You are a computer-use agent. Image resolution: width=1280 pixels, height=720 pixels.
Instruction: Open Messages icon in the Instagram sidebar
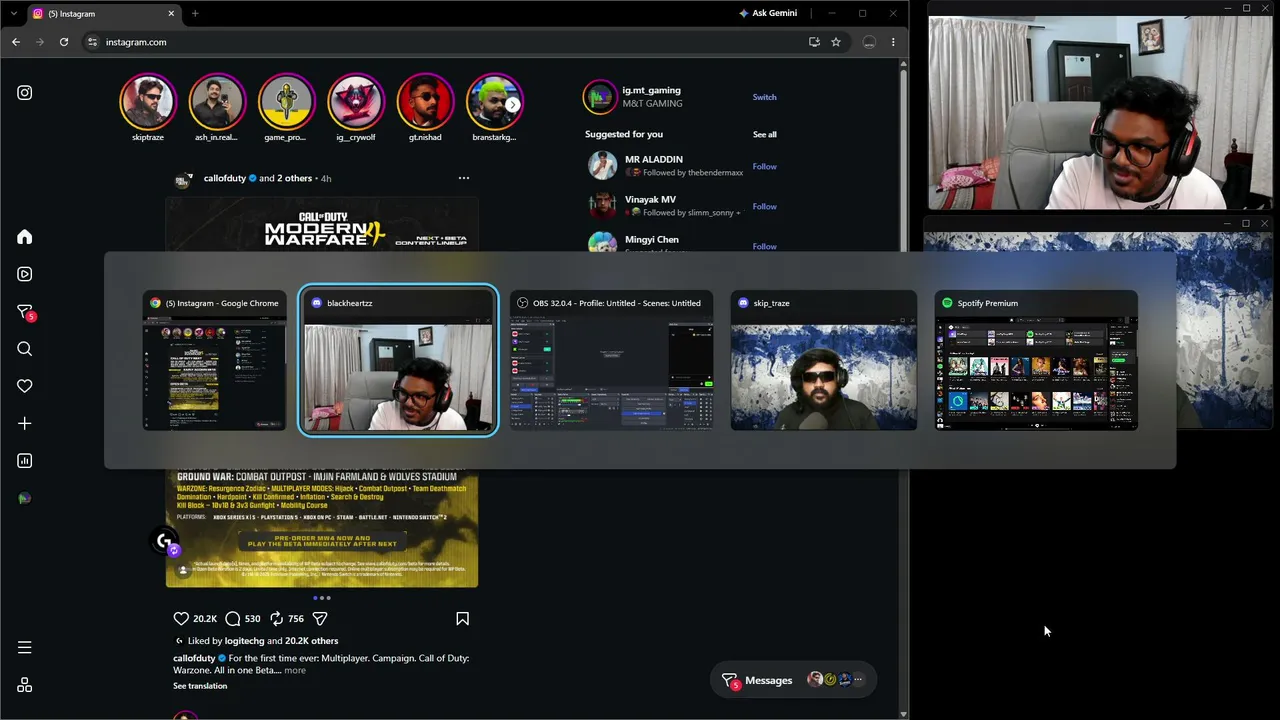[26, 312]
